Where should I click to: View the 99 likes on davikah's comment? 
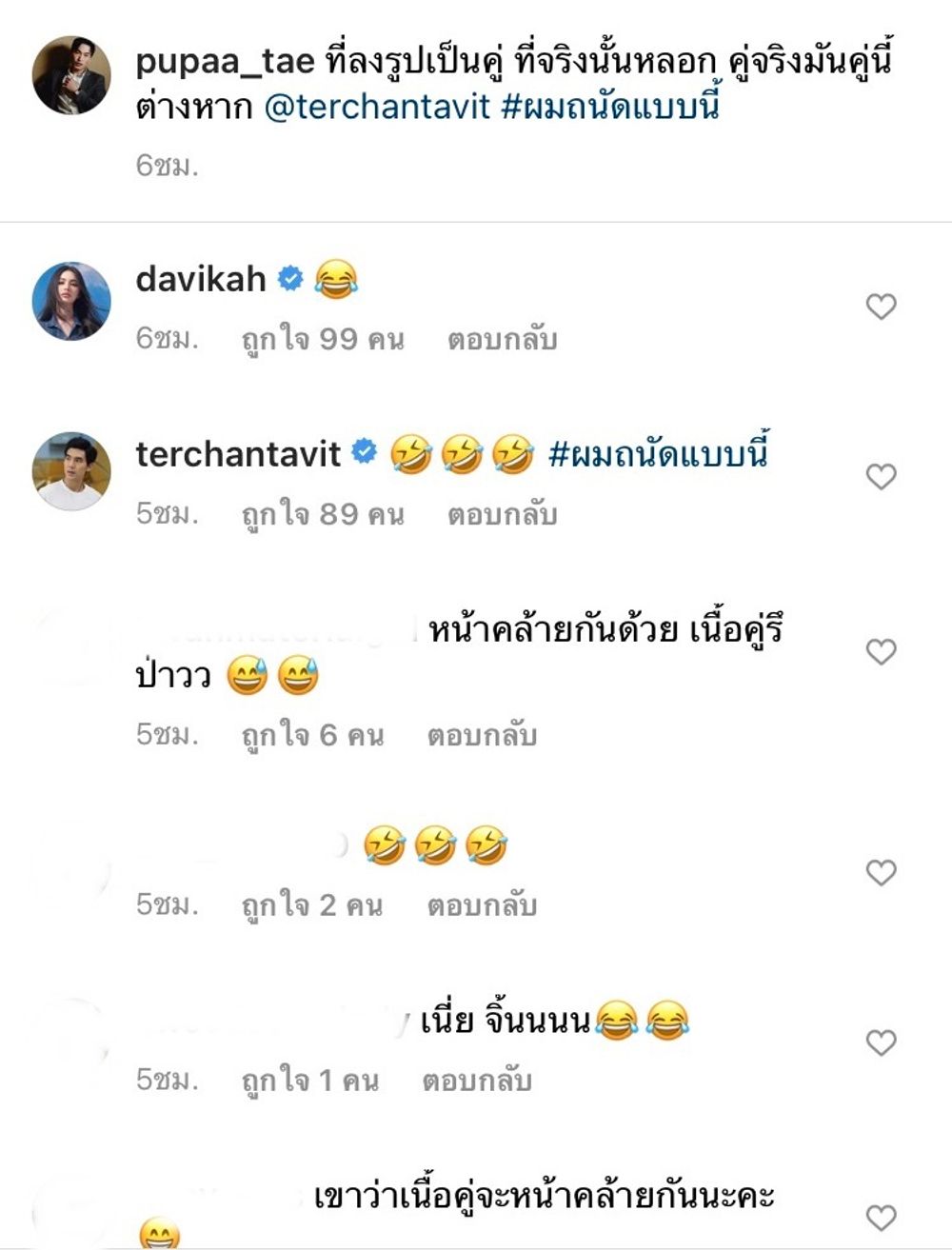[323, 339]
